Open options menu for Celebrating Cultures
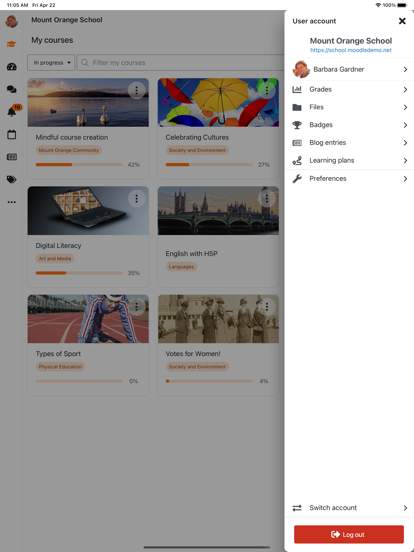Image resolution: width=414 pixels, height=552 pixels. pyautogui.click(x=267, y=90)
